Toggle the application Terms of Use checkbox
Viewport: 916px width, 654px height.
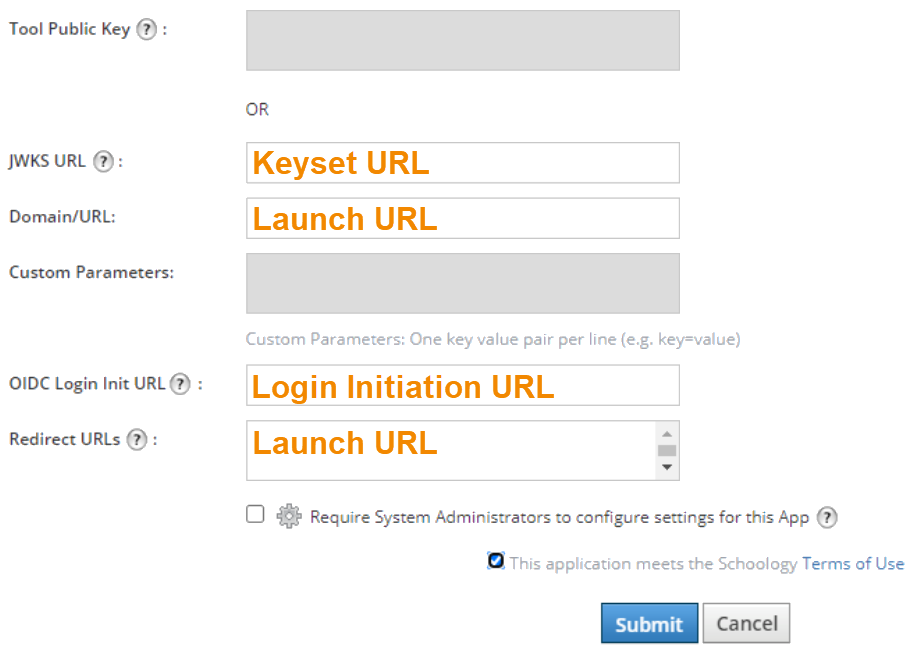(x=495, y=561)
